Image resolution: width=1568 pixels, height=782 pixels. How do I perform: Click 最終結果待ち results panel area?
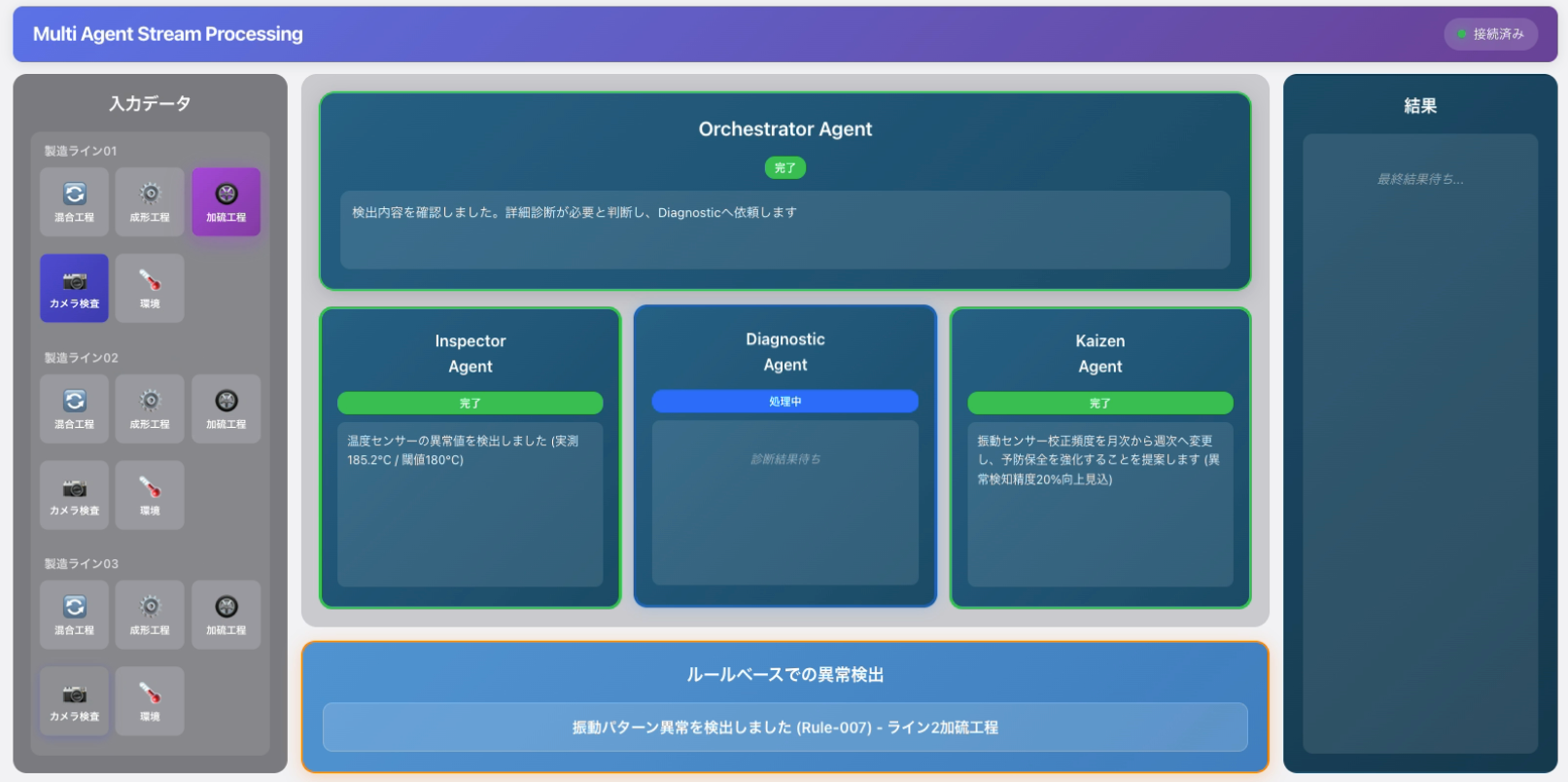[1420, 444]
